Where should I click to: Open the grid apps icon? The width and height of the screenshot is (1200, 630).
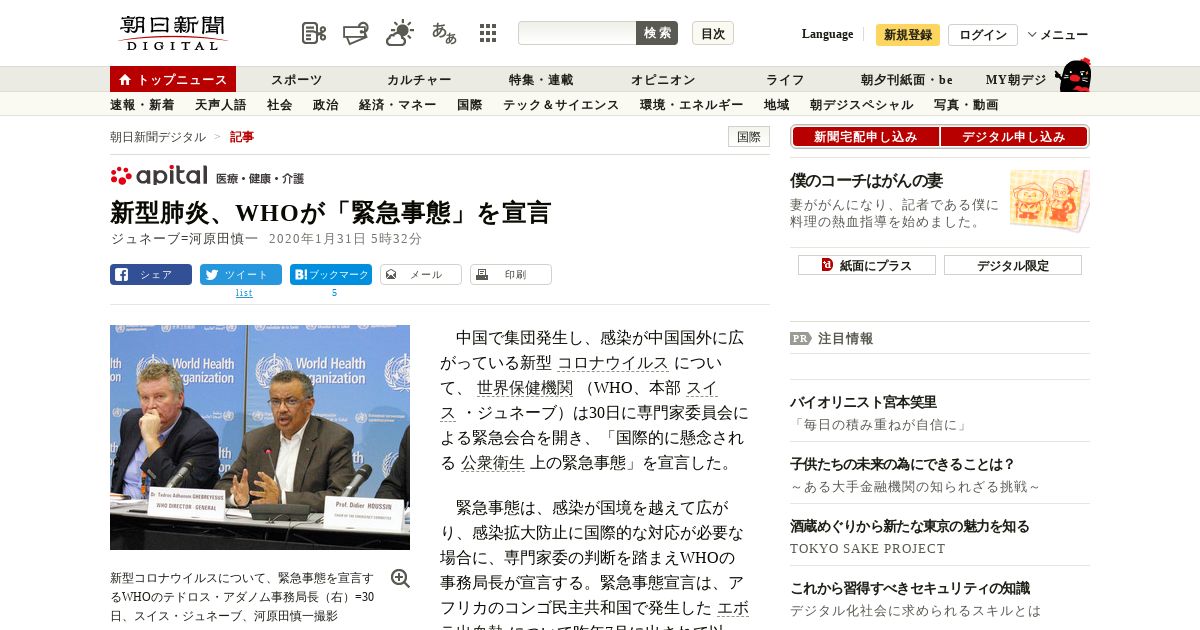pyautogui.click(x=488, y=33)
